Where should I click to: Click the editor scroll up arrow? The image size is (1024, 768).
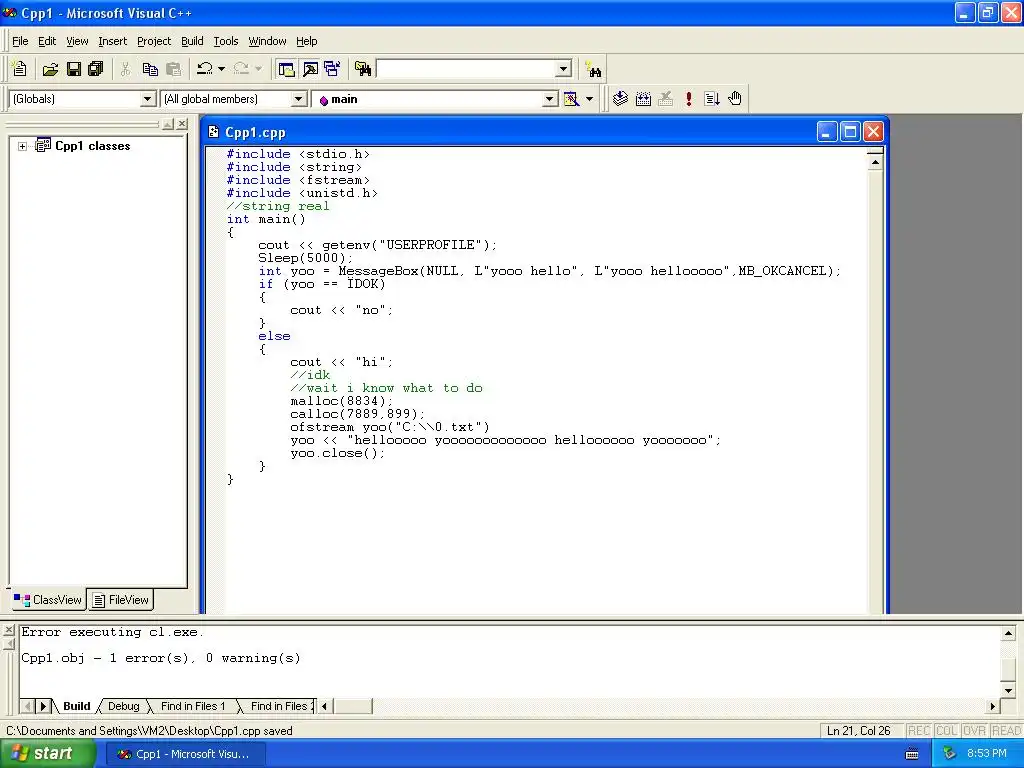[x=875, y=161]
